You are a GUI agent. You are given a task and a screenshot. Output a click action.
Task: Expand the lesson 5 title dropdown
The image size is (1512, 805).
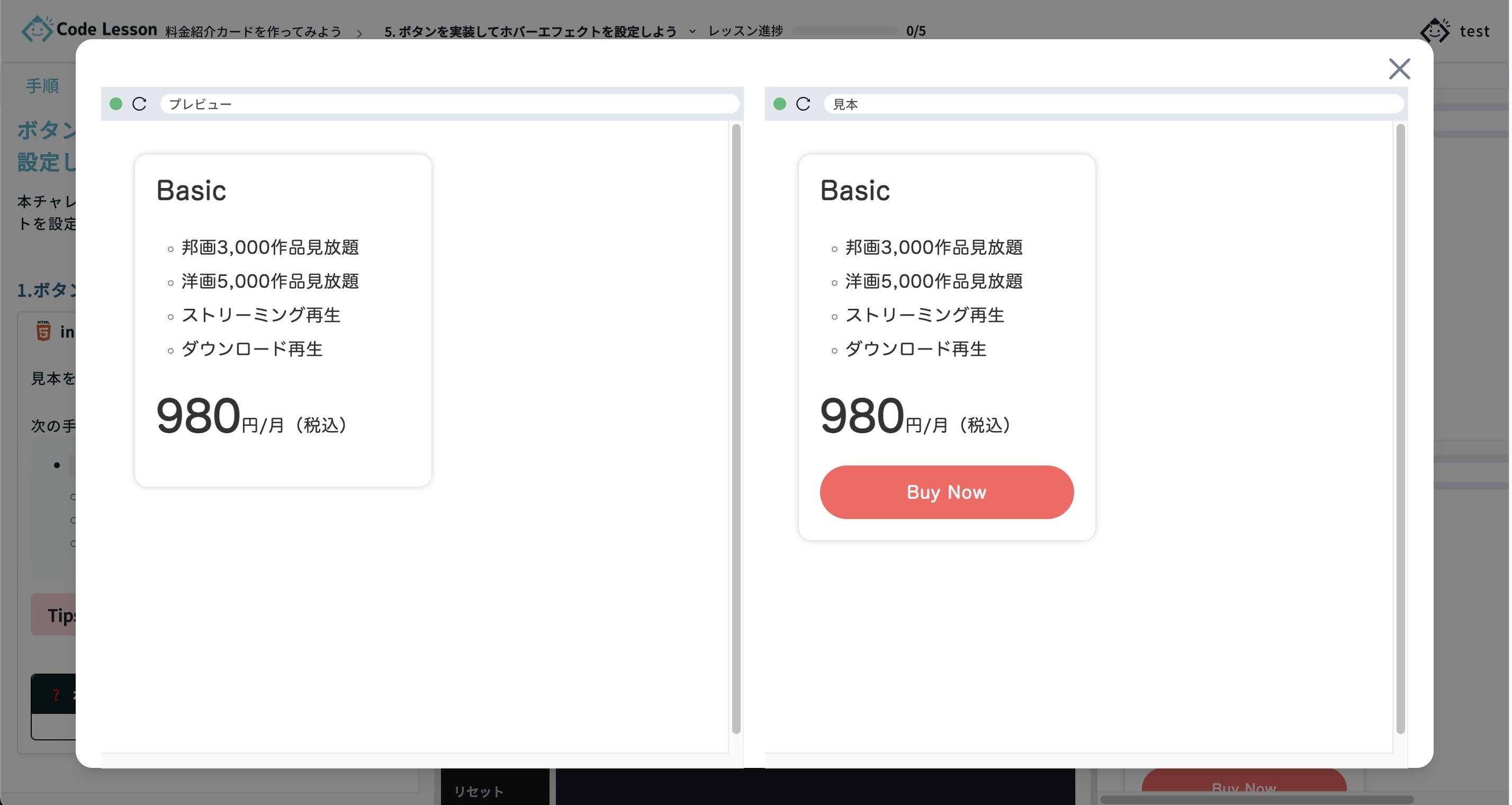coord(692,32)
